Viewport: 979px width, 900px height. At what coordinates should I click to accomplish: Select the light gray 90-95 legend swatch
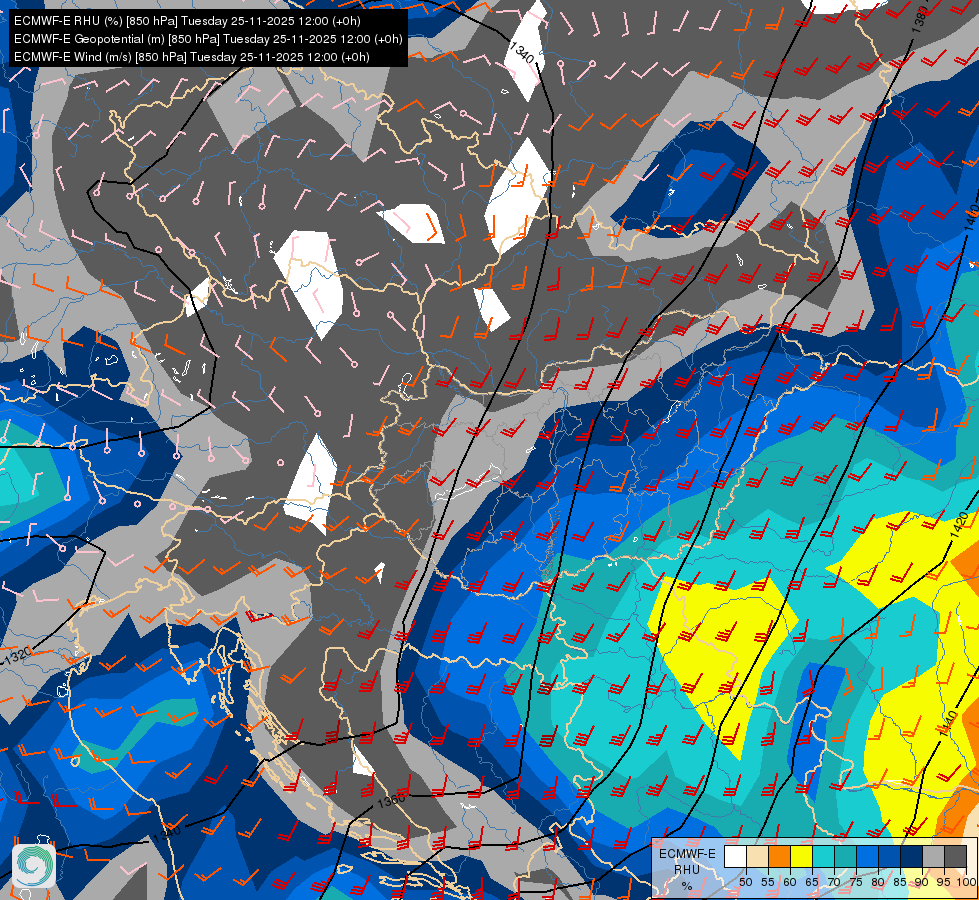[x=933, y=857]
